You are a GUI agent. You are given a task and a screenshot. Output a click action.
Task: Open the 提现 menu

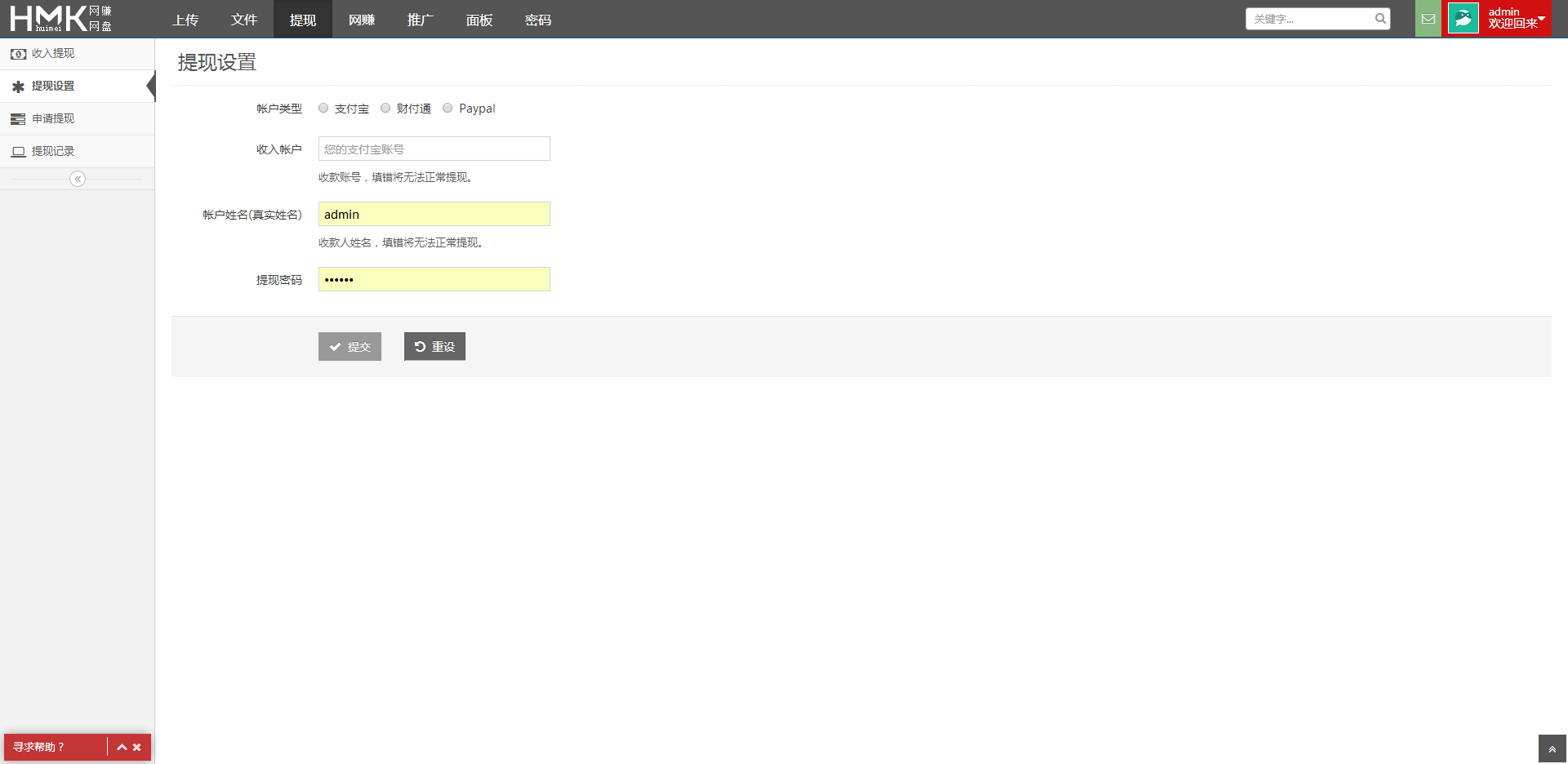(x=303, y=20)
